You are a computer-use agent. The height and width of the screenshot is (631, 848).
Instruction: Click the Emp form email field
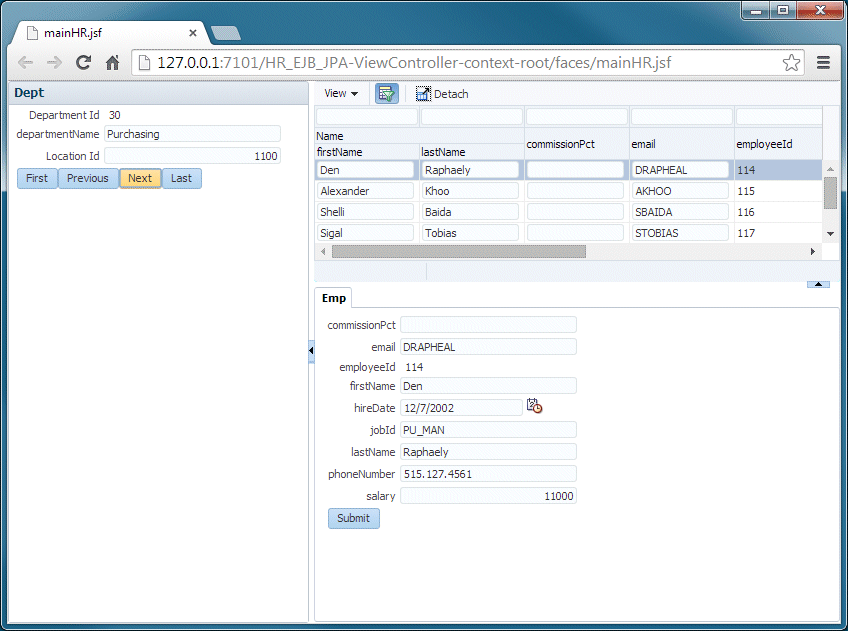[x=488, y=347]
